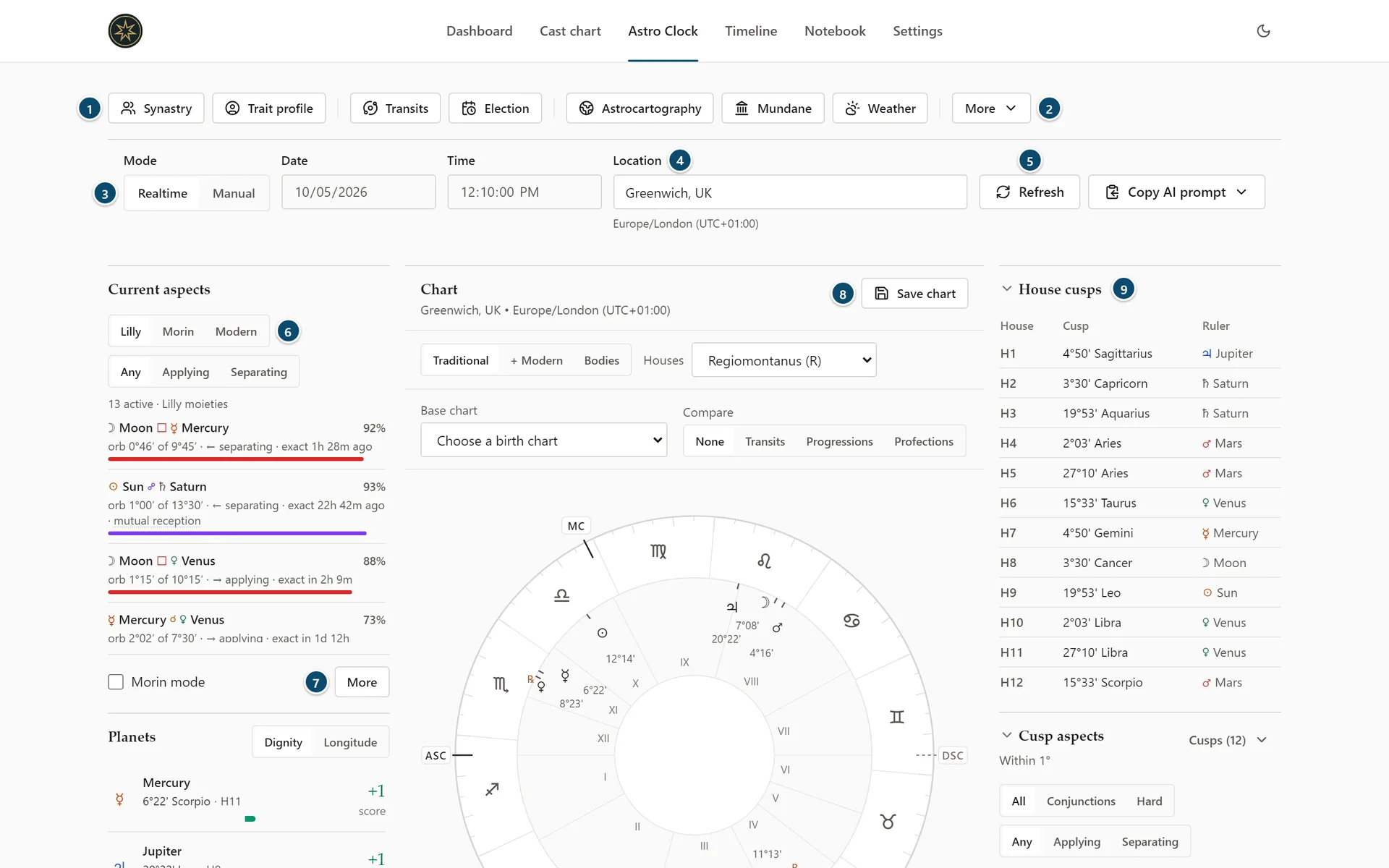Go to the Cast chart tab

point(570,31)
